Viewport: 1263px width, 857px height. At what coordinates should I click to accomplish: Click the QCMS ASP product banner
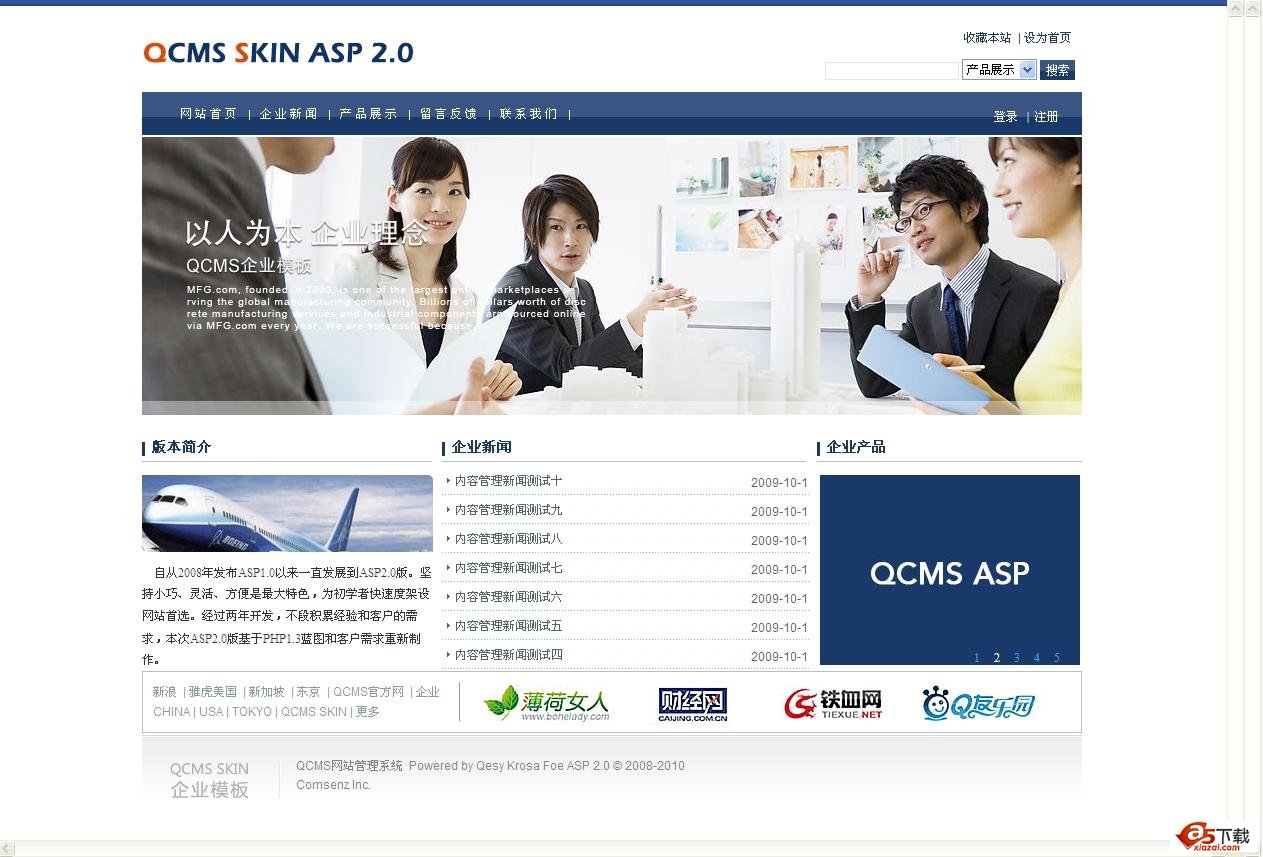949,570
